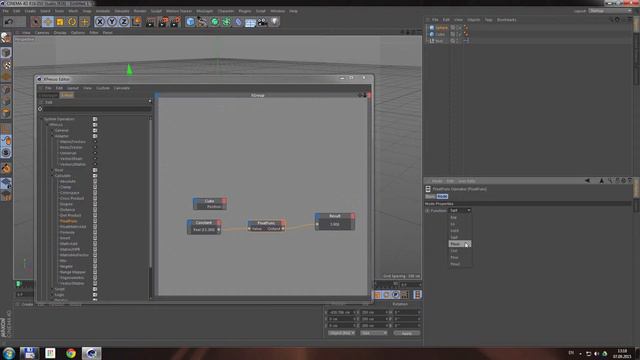Add a light from the toolbar
This screenshot has height=360, width=640.
point(275,21)
